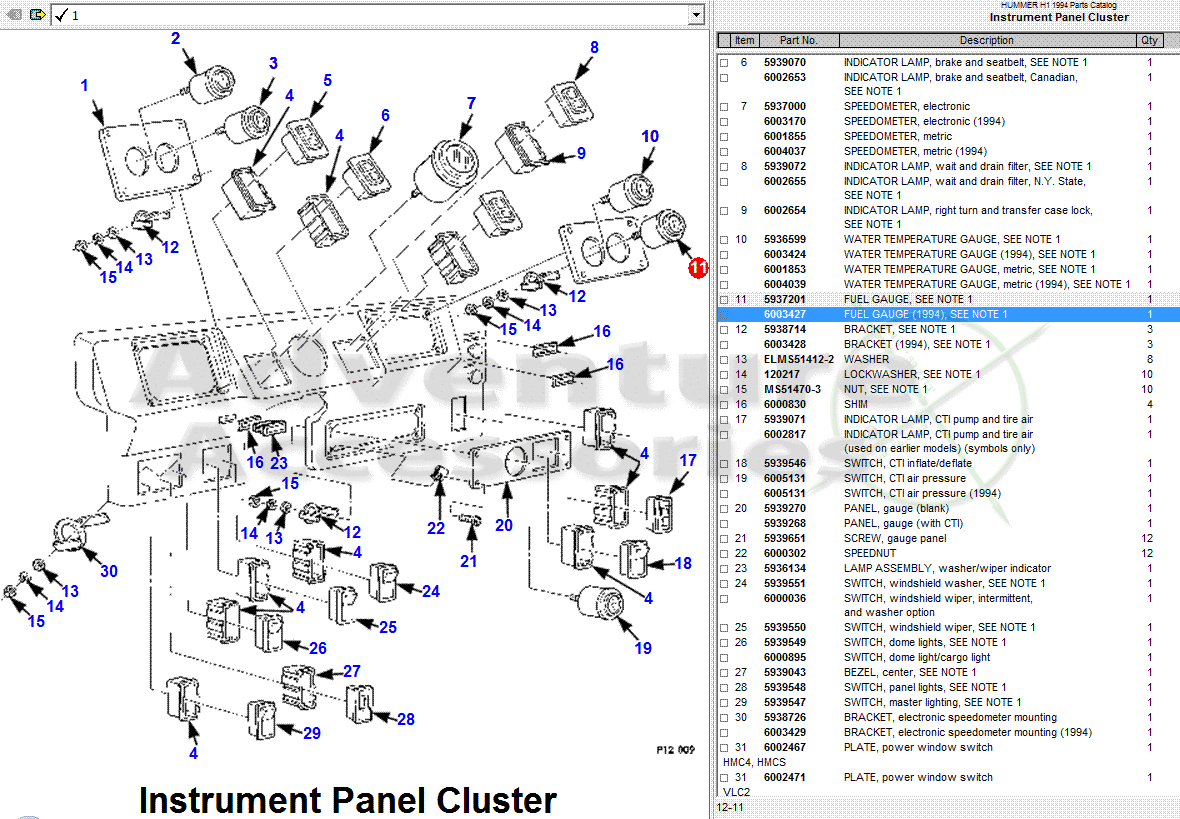Go to the next diagram with the forward arrow
Image resolution: width=1180 pixels, height=819 pixels.
coord(37,14)
